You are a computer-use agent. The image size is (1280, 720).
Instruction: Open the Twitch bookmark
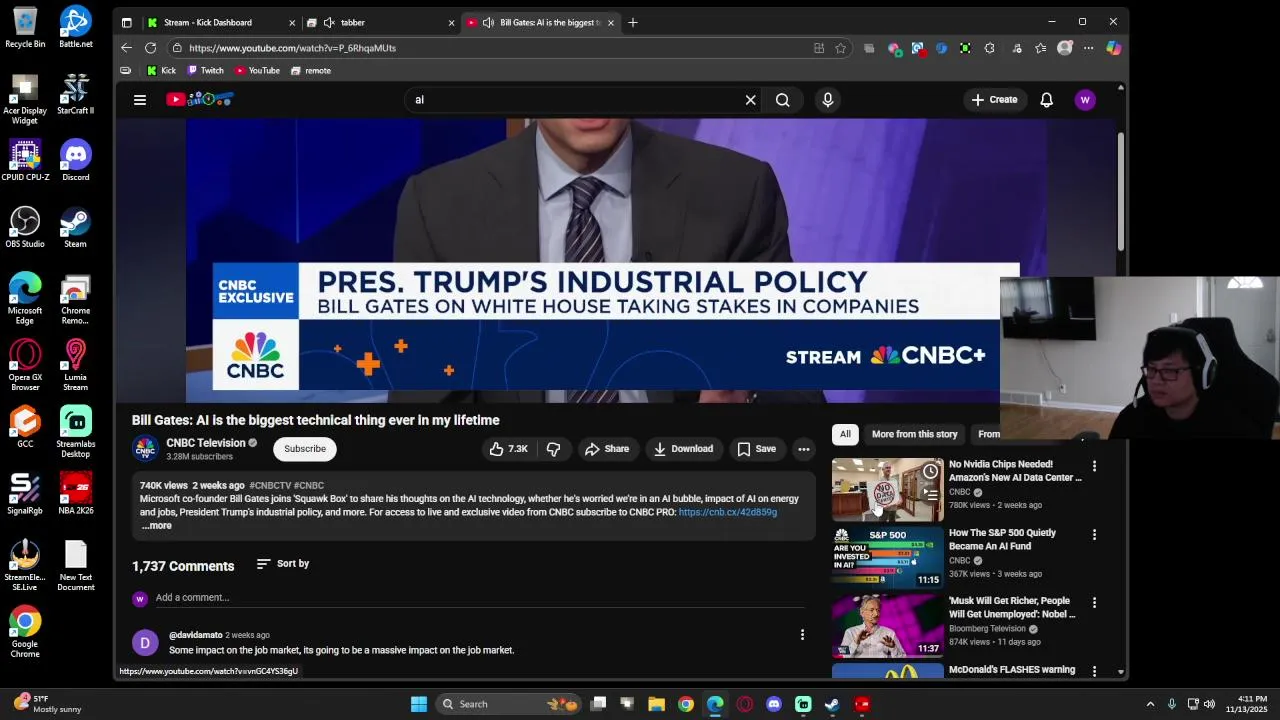206,71
